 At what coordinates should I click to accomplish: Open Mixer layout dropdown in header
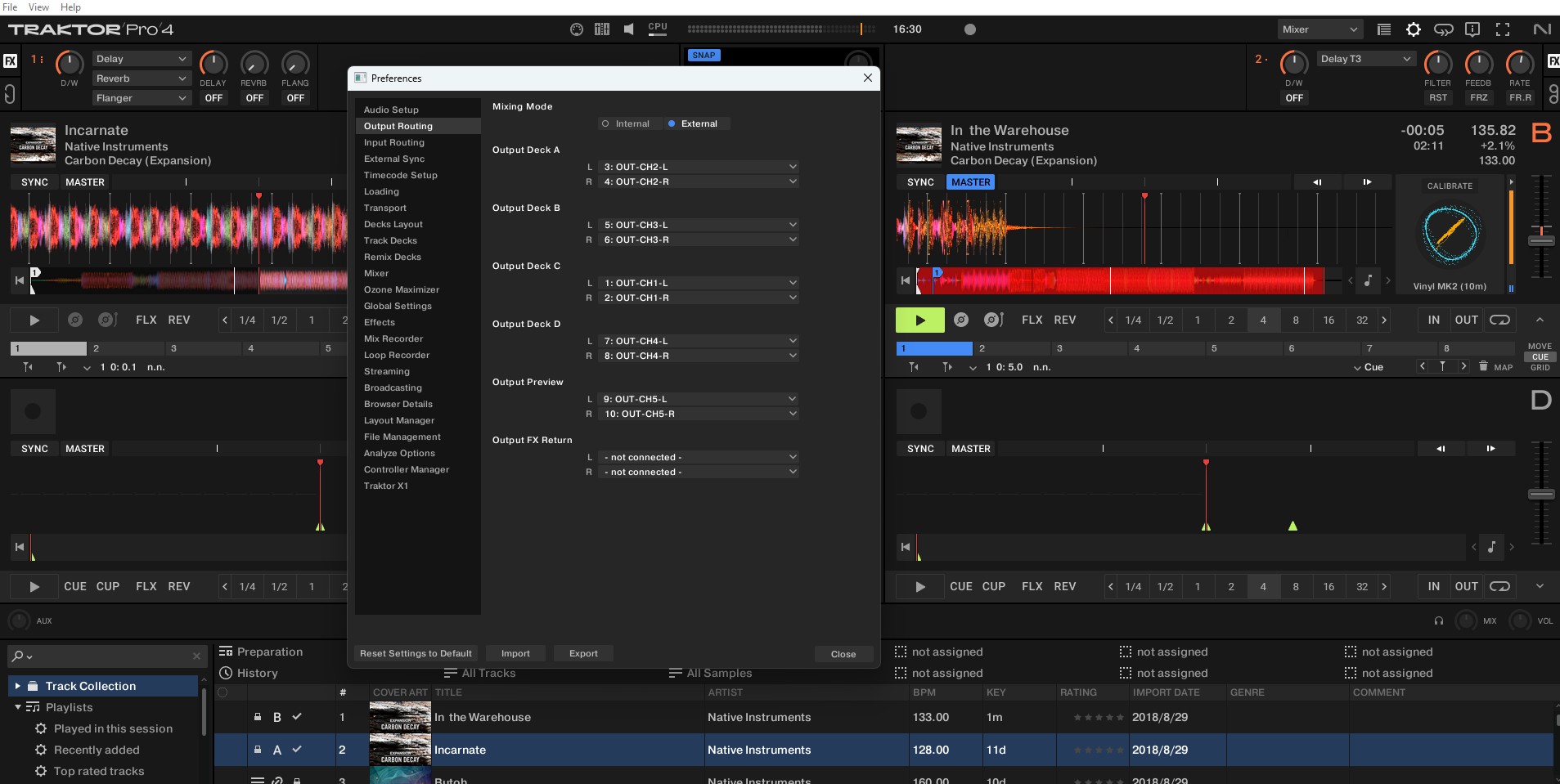tap(1320, 29)
